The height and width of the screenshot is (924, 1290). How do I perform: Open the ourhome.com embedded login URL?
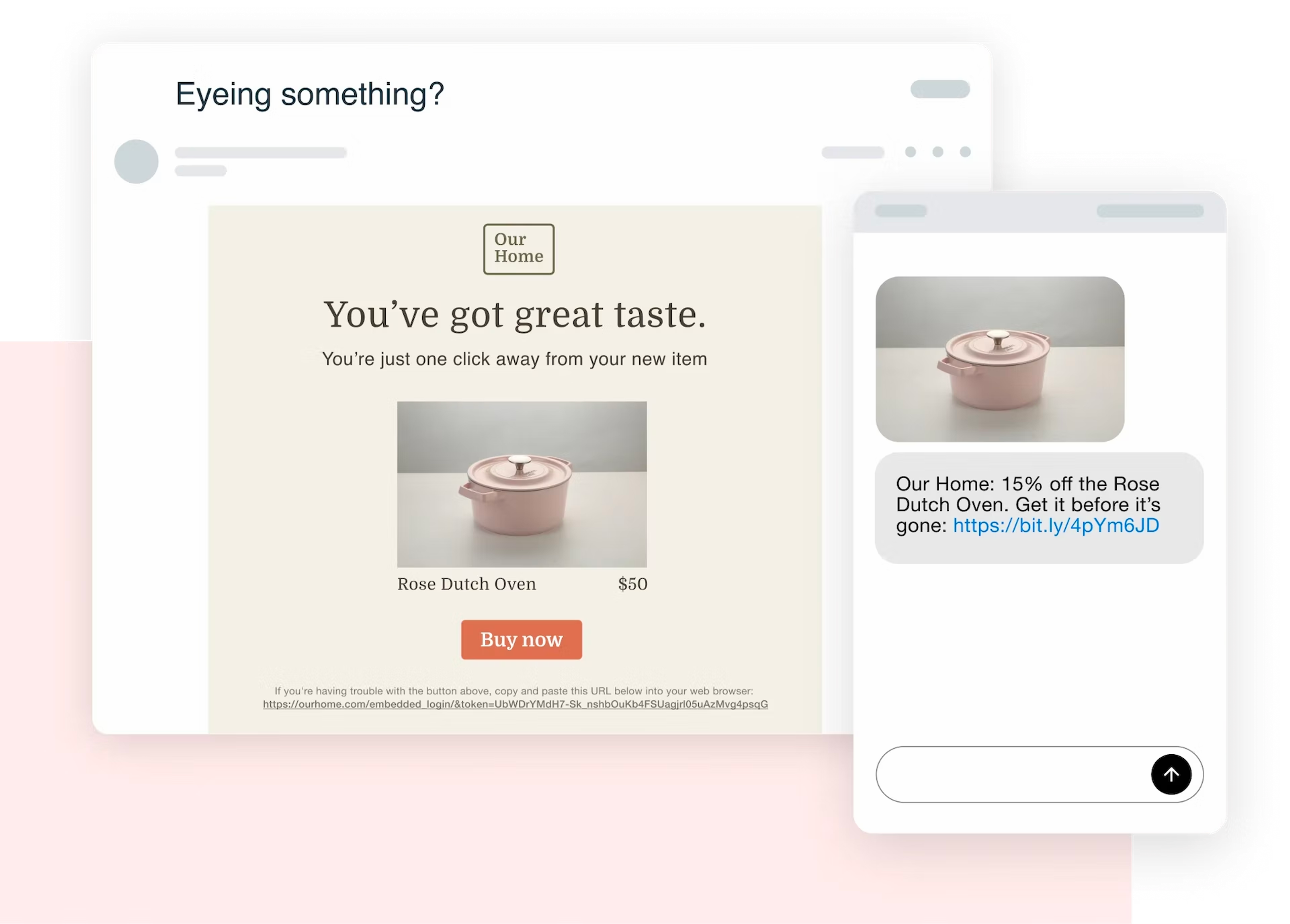click(x=515, y=704)
